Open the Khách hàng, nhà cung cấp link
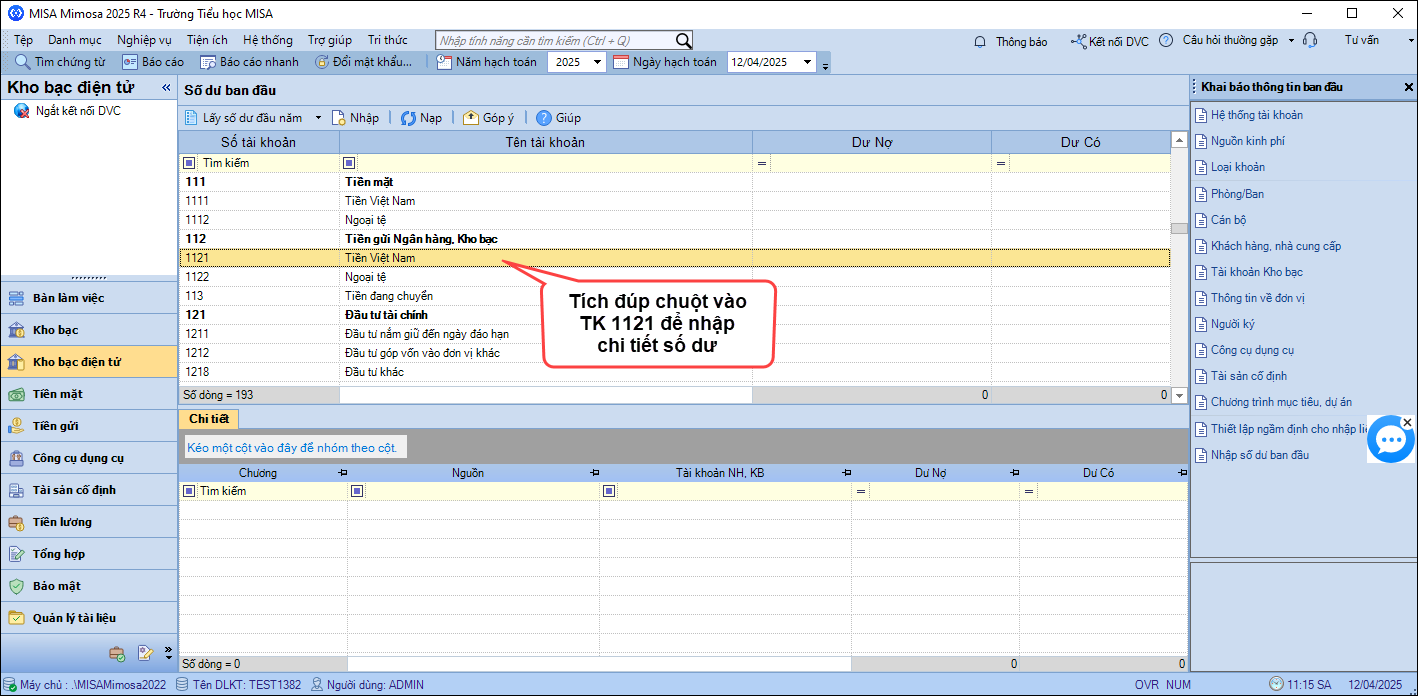This screenshot has height=696, width=1418. point(1276,246)
